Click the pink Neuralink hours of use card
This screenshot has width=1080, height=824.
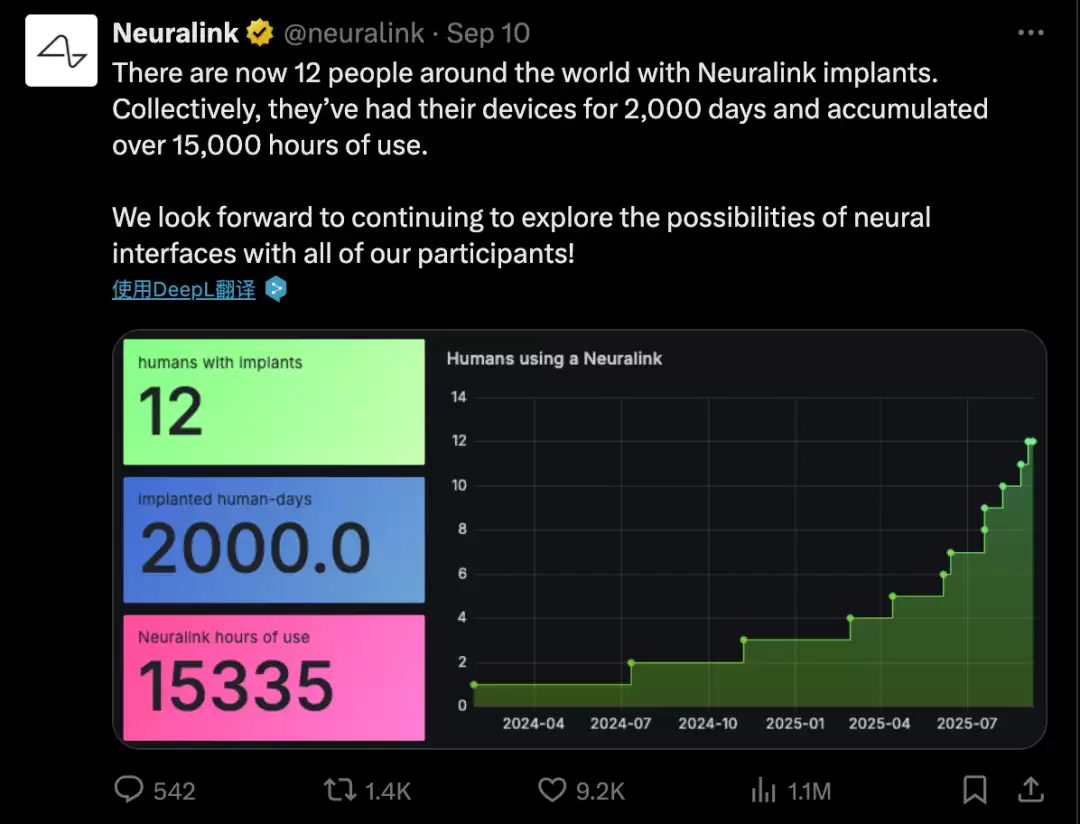click(x=273, y=678)
